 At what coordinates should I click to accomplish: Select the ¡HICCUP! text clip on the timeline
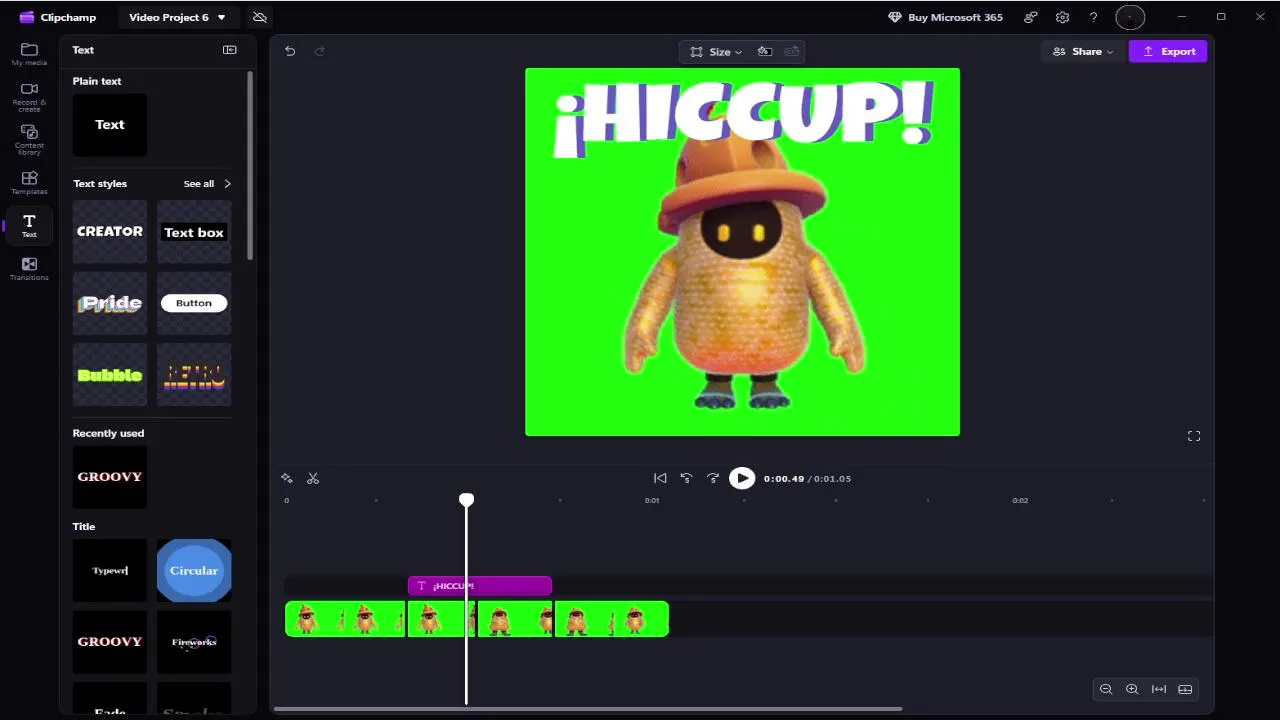480,586
